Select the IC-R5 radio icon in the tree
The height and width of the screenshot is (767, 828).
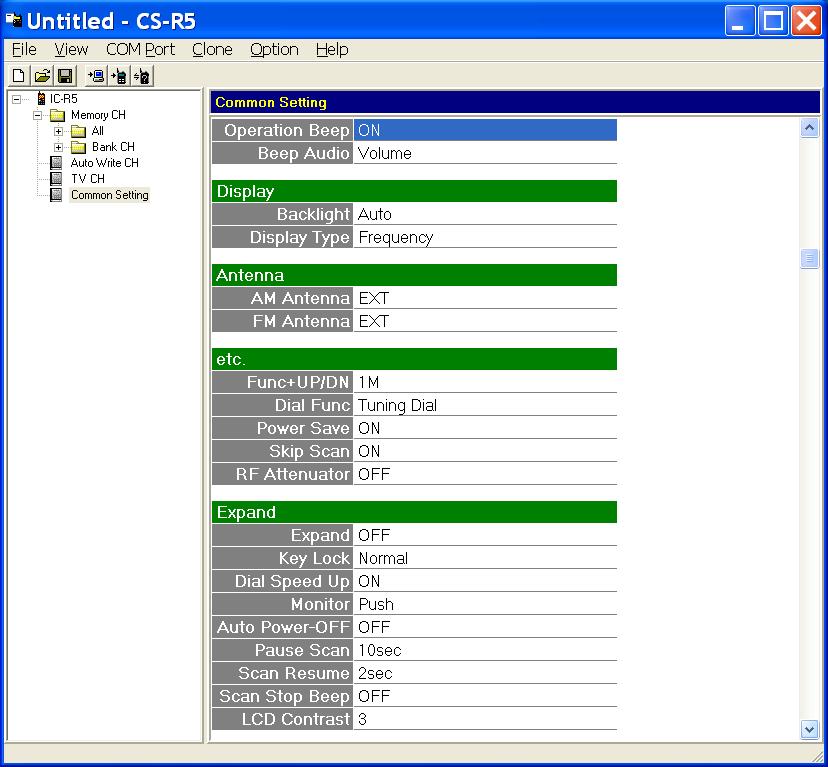click(41, 98)
